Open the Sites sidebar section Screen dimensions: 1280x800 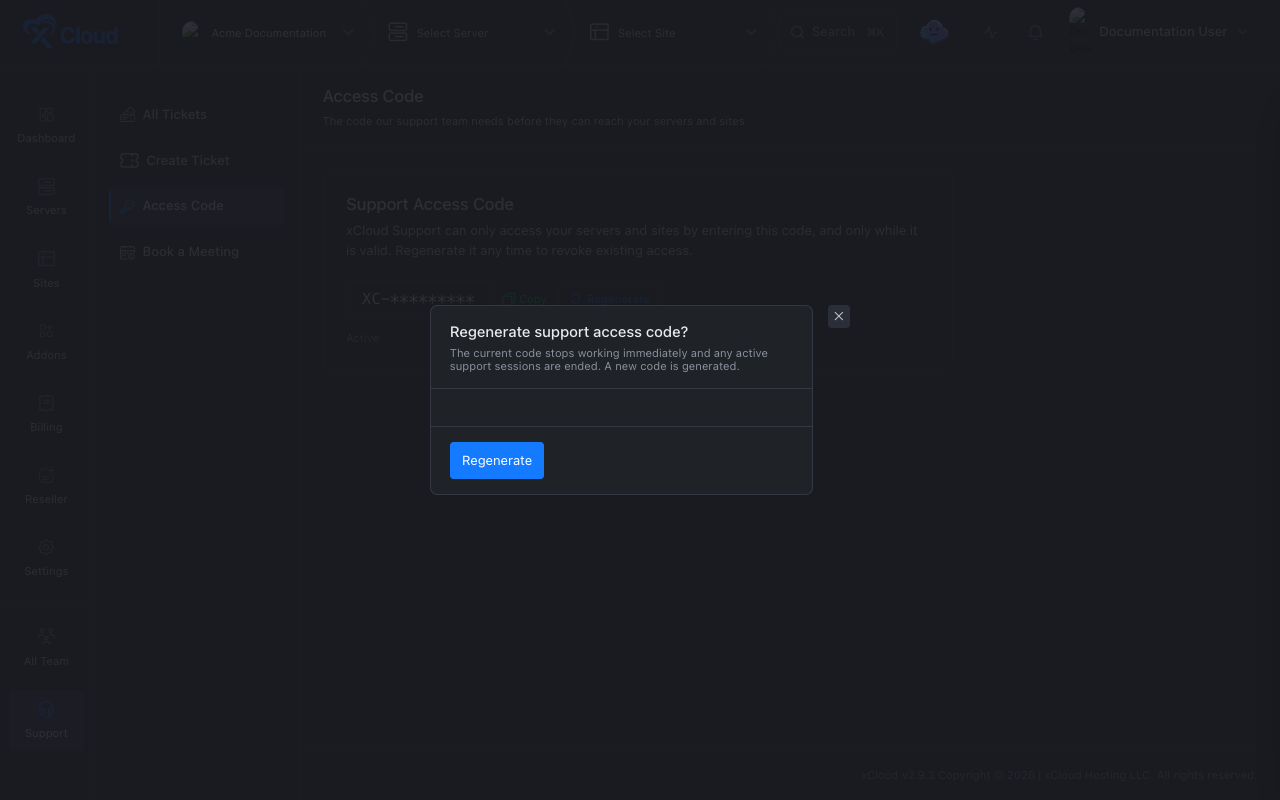pyautogui.click(x=46, y=271)
